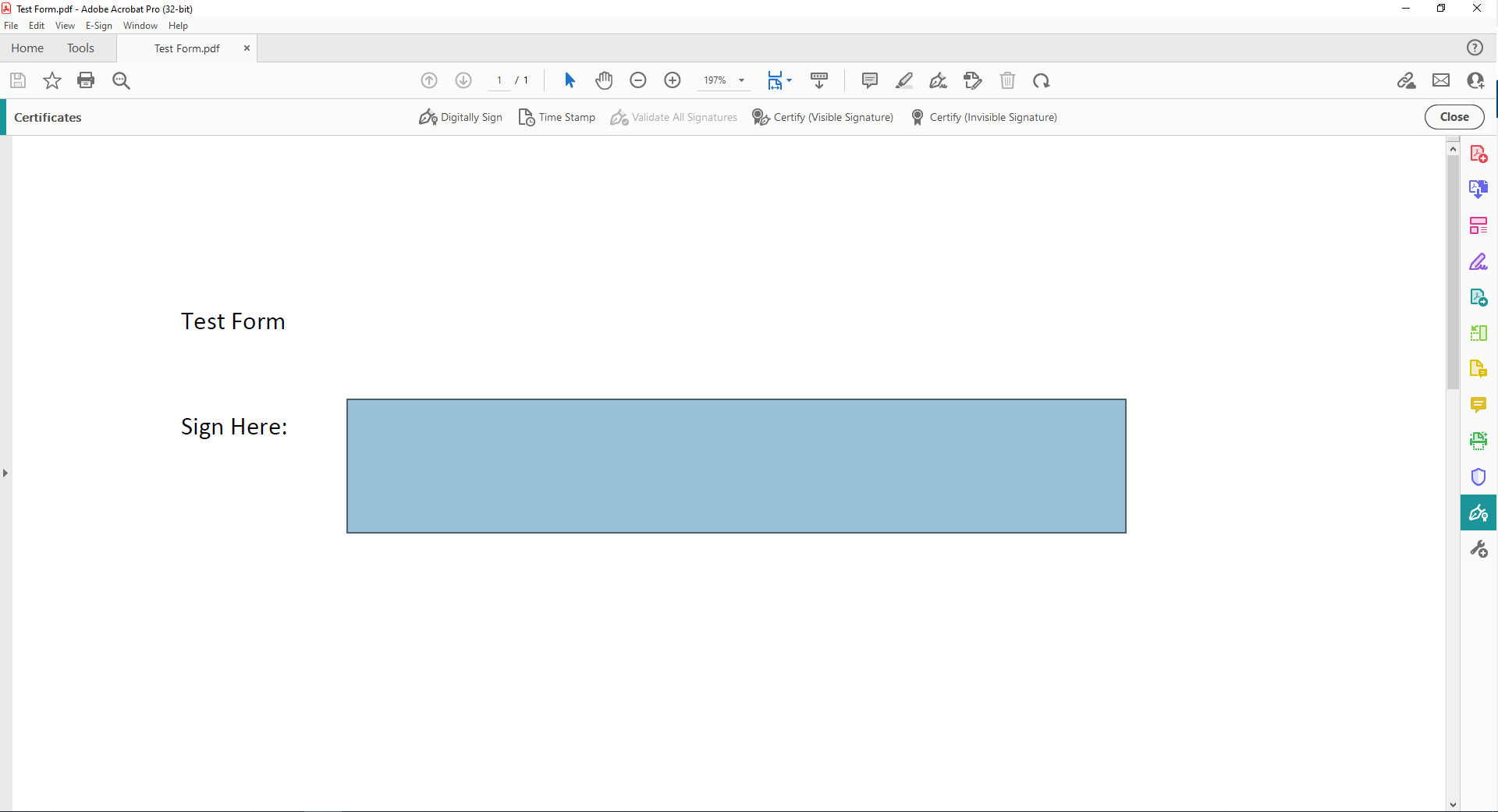Image resolution: width=1498 pixels, height=812 pixels.
Task: Click Certify (Visible Signature)
Action: [823, 117]
